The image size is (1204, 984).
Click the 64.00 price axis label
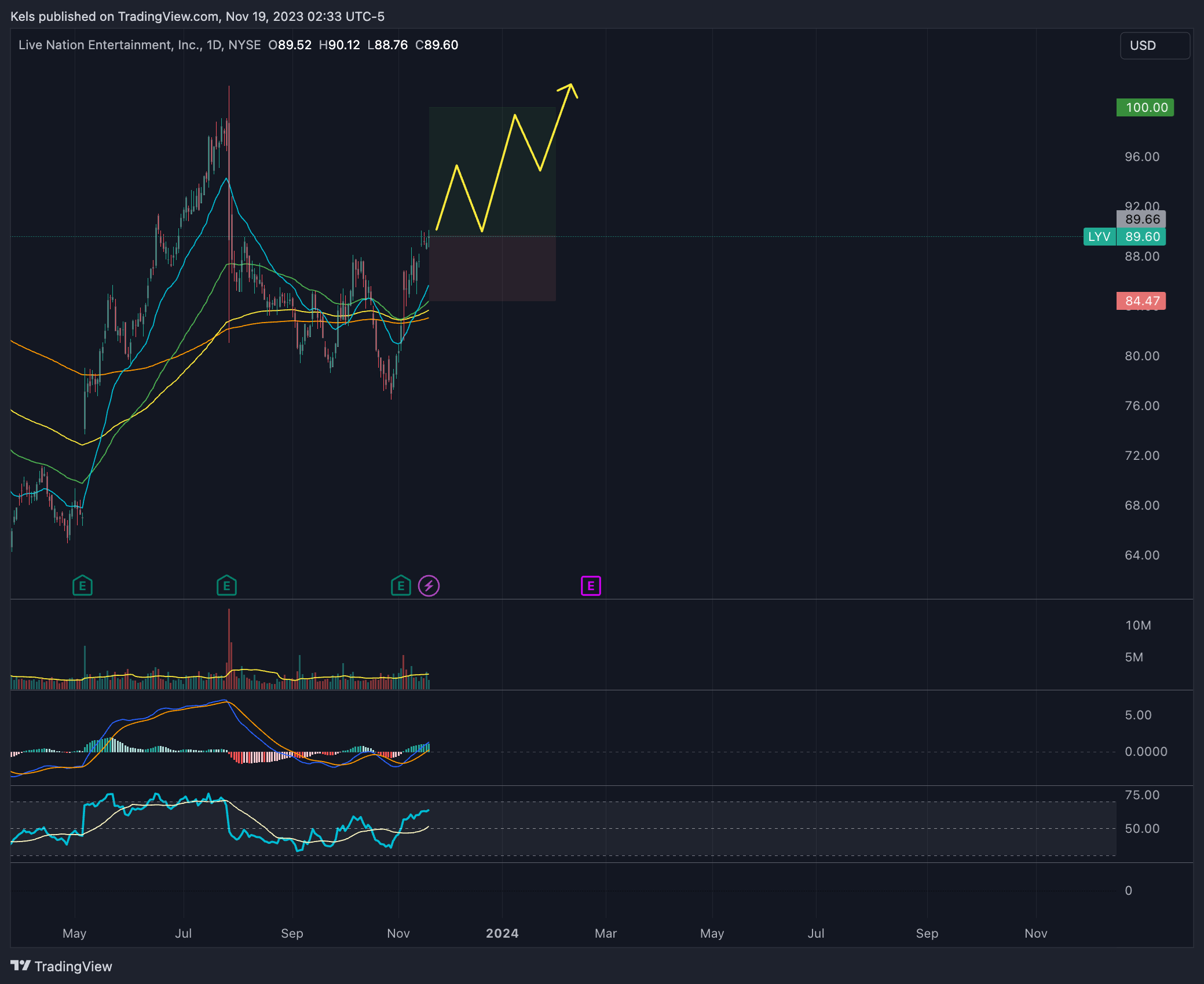point(1142,555)
